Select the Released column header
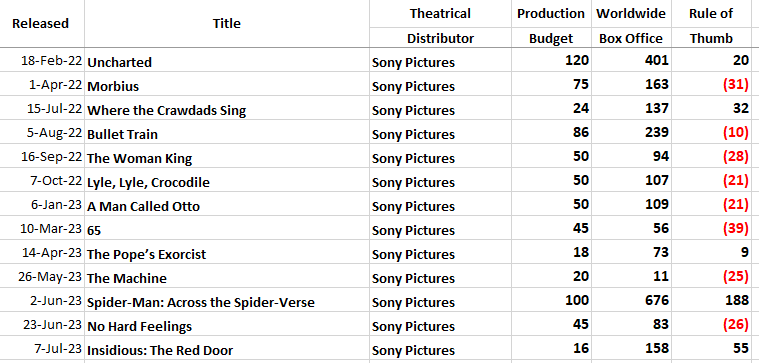This screenshot has width=759, height=363. [41, 23]
